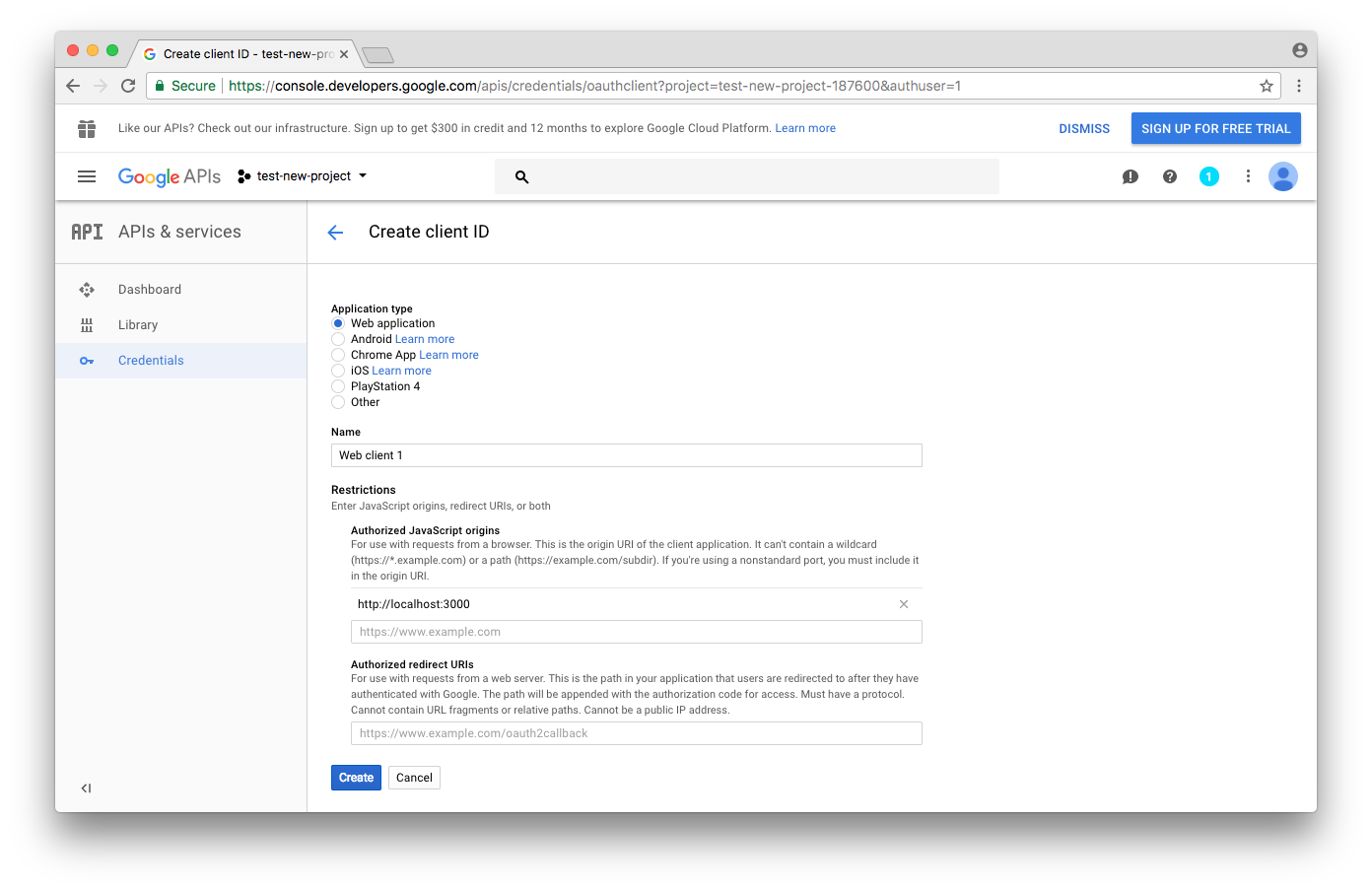Click the browser back arrow
Screen dimensions: 1372x891
73,86
